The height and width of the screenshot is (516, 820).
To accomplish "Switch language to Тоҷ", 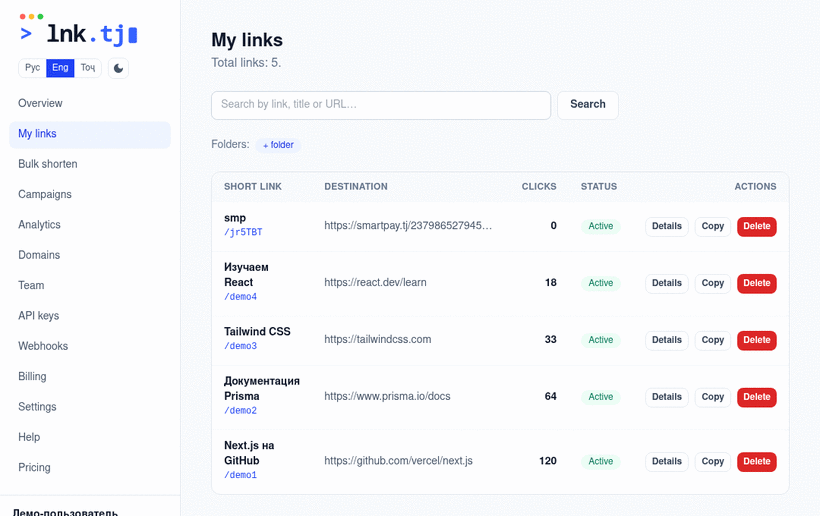I will click(x=88, y=68).
